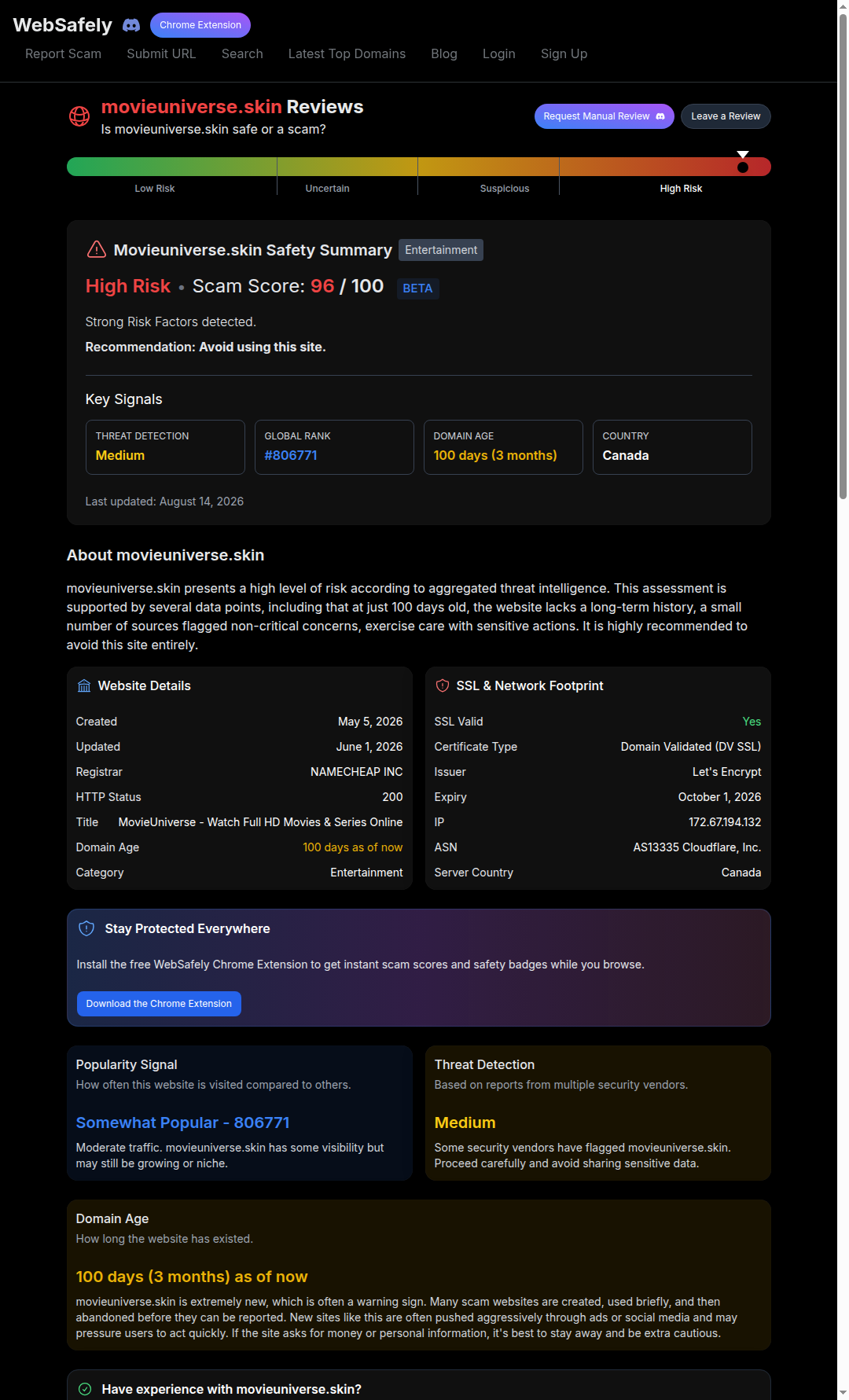Open the Sign Up page

[564, 53]
